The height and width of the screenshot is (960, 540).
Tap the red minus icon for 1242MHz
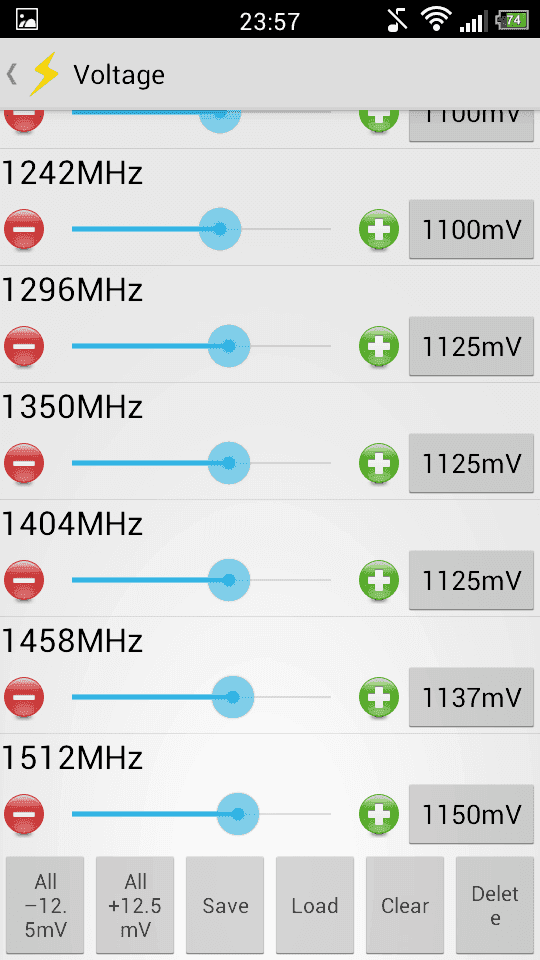click(24, 230)
